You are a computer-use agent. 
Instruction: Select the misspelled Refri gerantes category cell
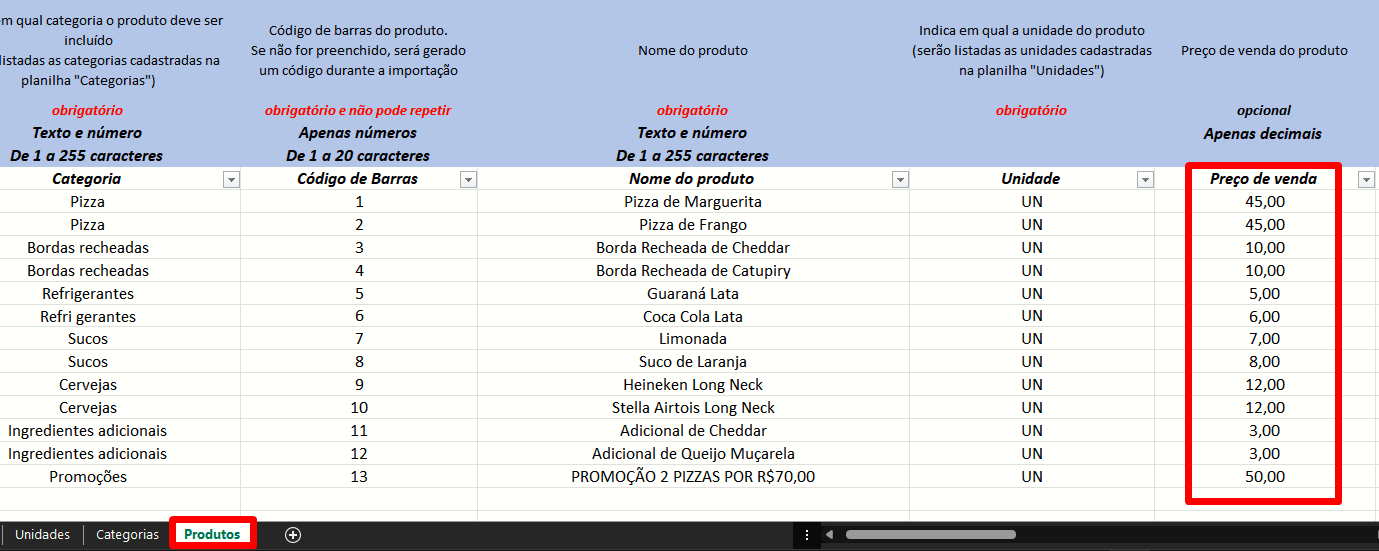tap(88, 317)
